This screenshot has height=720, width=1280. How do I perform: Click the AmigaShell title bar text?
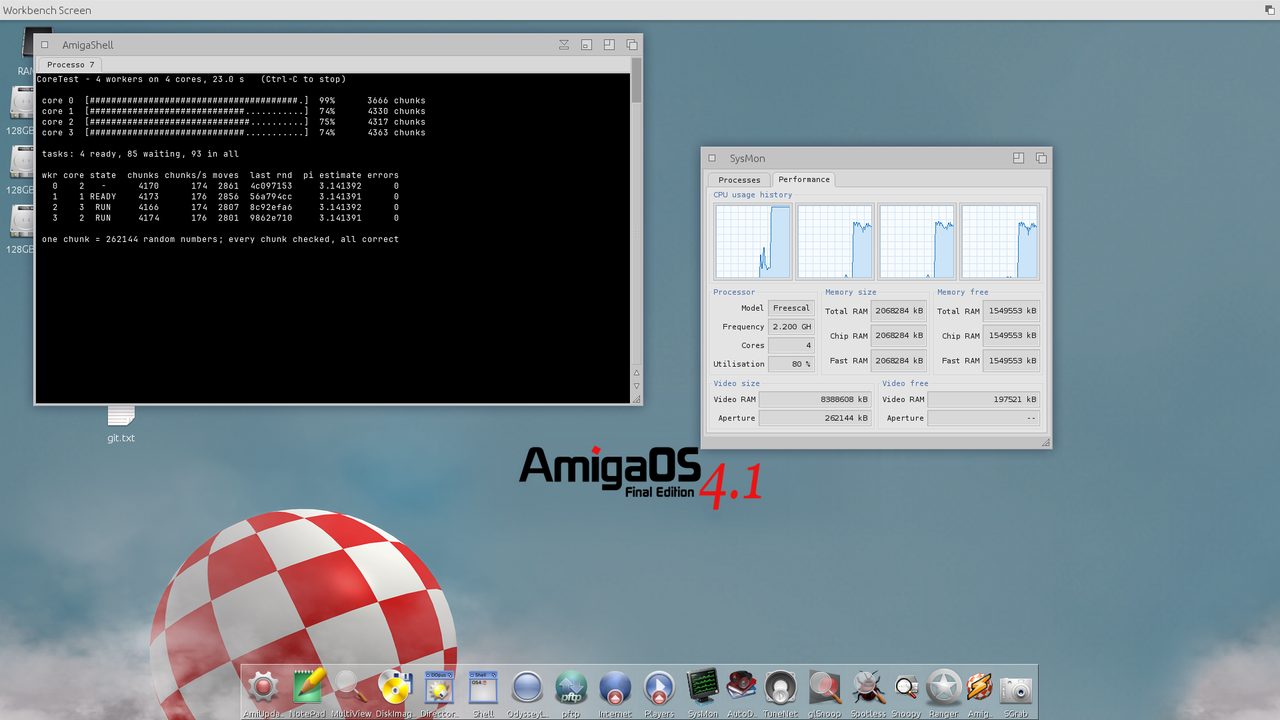[x=88, y=45]
